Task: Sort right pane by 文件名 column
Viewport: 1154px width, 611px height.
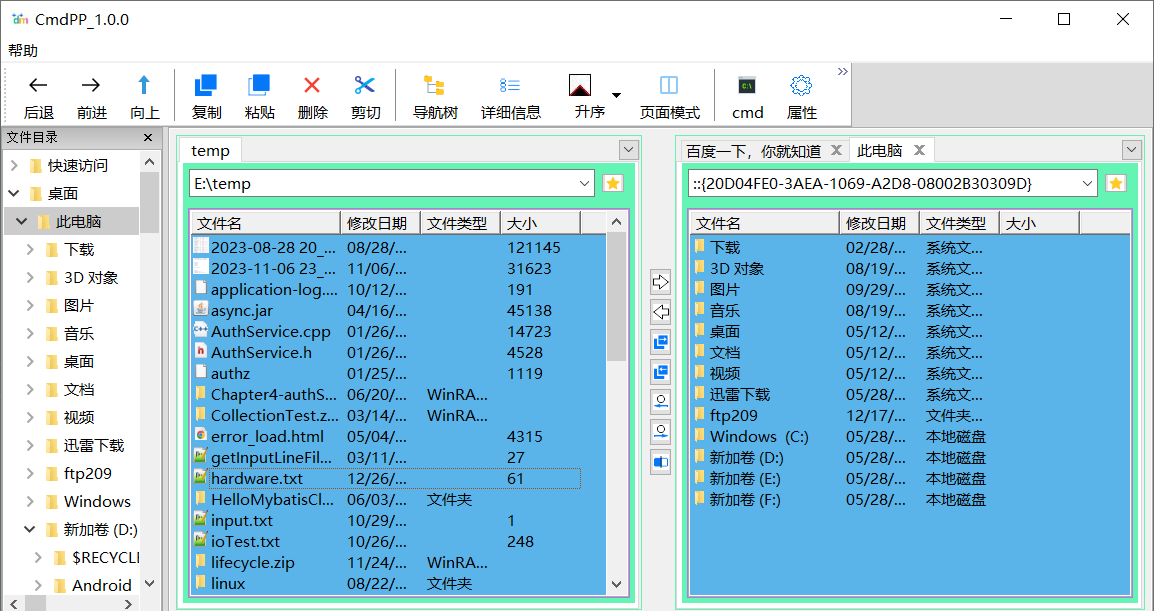Action: click(x=765, y=223)
